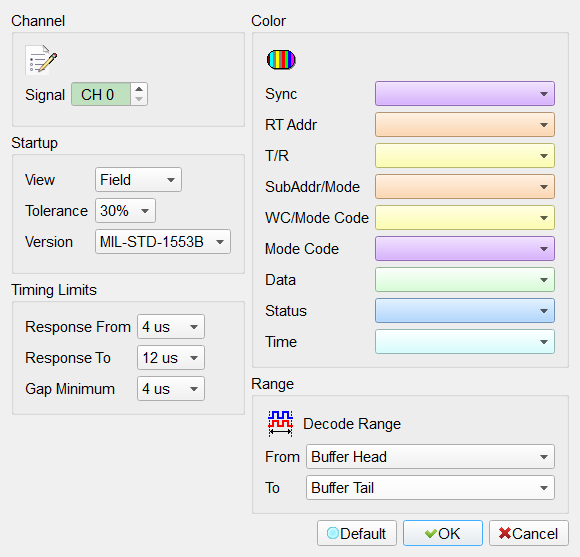
Task: Decrement the Signal channel spinner down arrow
Action: click(x=139, y=99)
